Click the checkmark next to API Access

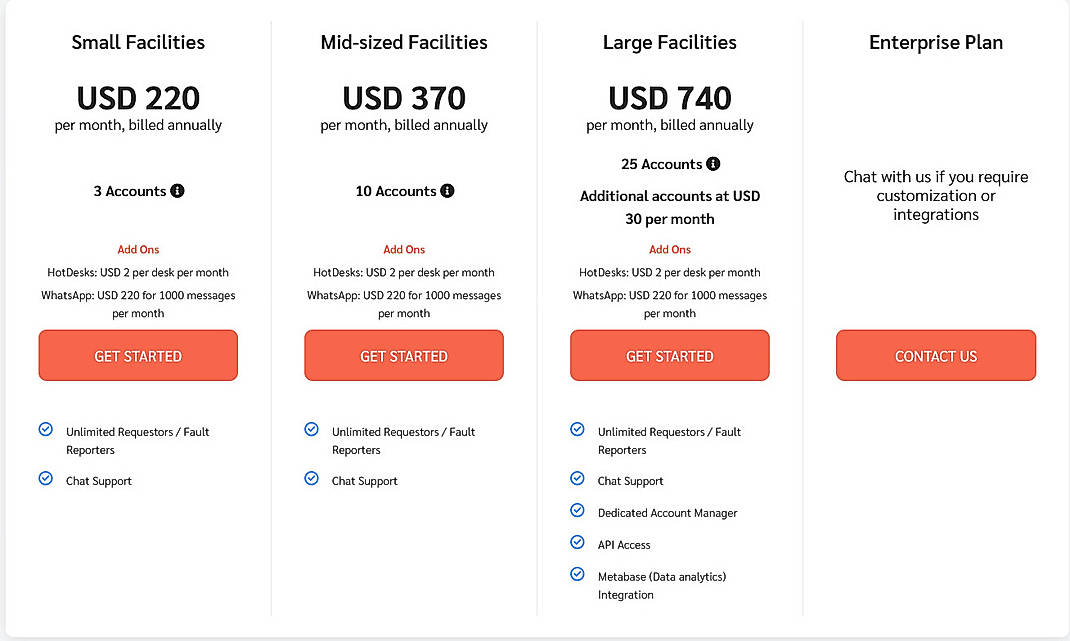(577, 543)
